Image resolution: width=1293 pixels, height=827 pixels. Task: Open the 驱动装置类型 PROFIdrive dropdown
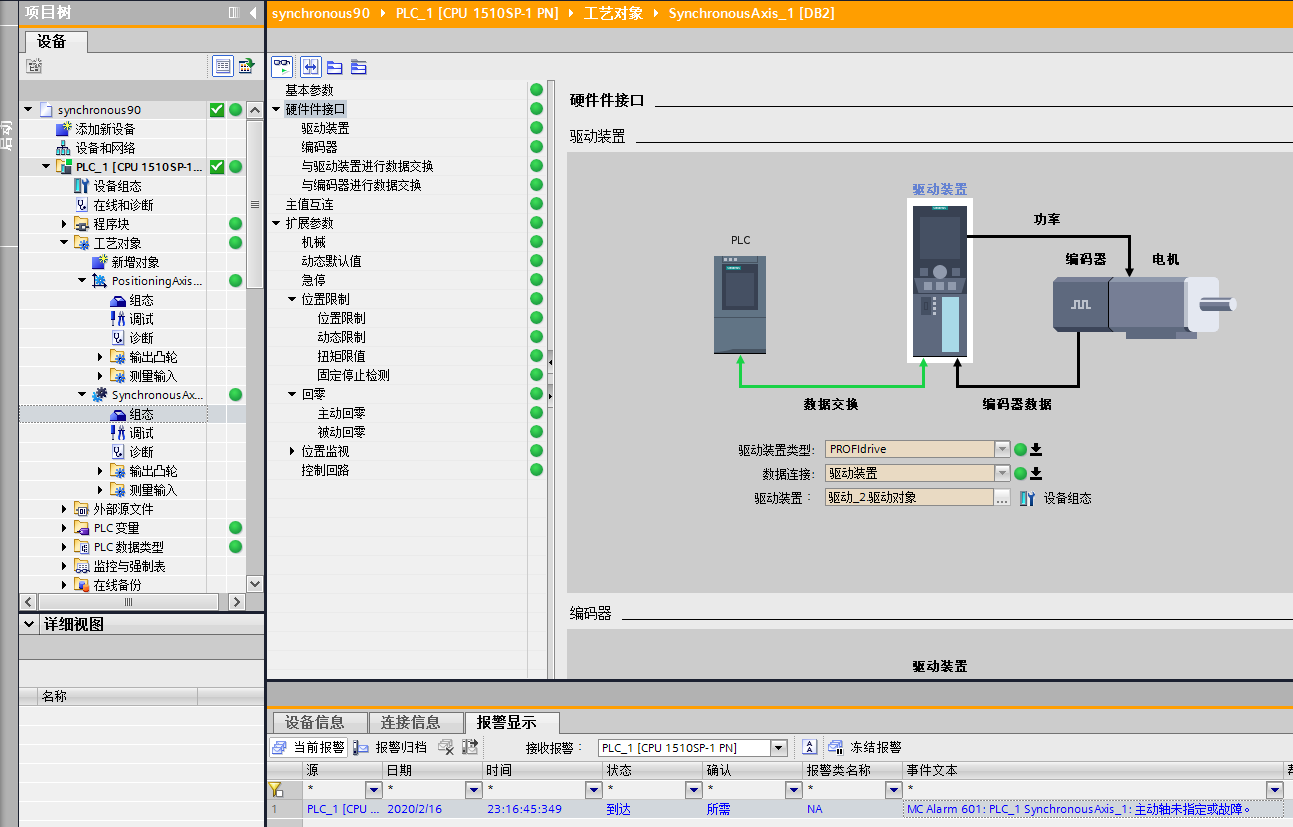1002,449
